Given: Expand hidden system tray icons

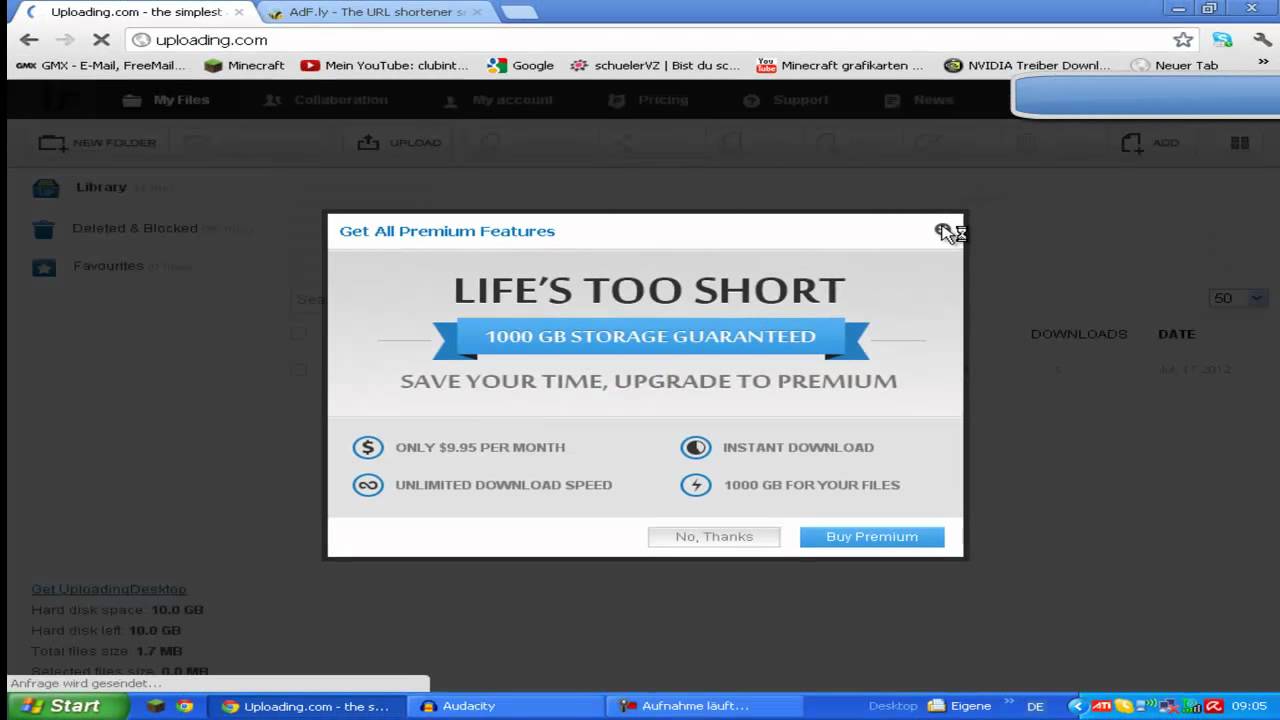Looking at the screenshot, I should 1076,706.
